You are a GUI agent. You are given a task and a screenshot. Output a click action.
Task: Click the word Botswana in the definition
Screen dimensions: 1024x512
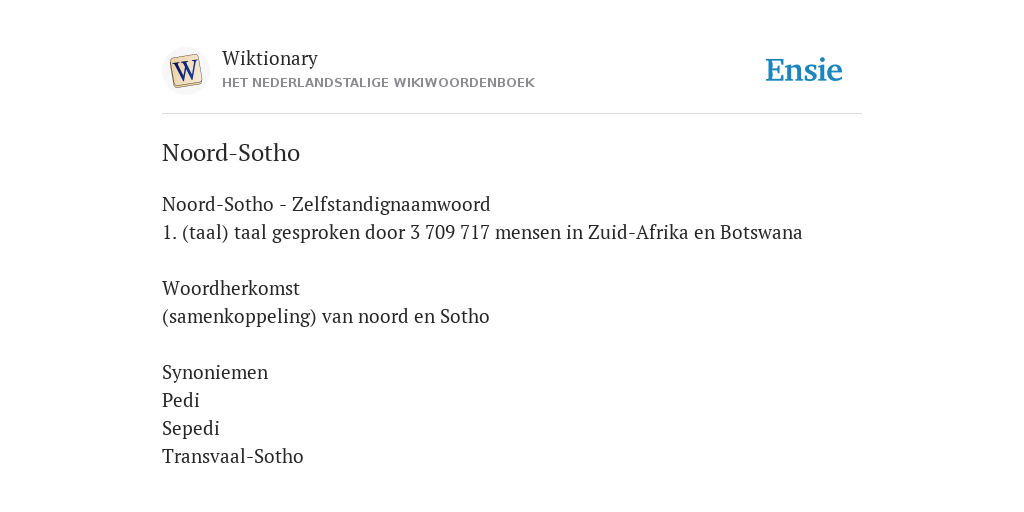pos(761,232)
